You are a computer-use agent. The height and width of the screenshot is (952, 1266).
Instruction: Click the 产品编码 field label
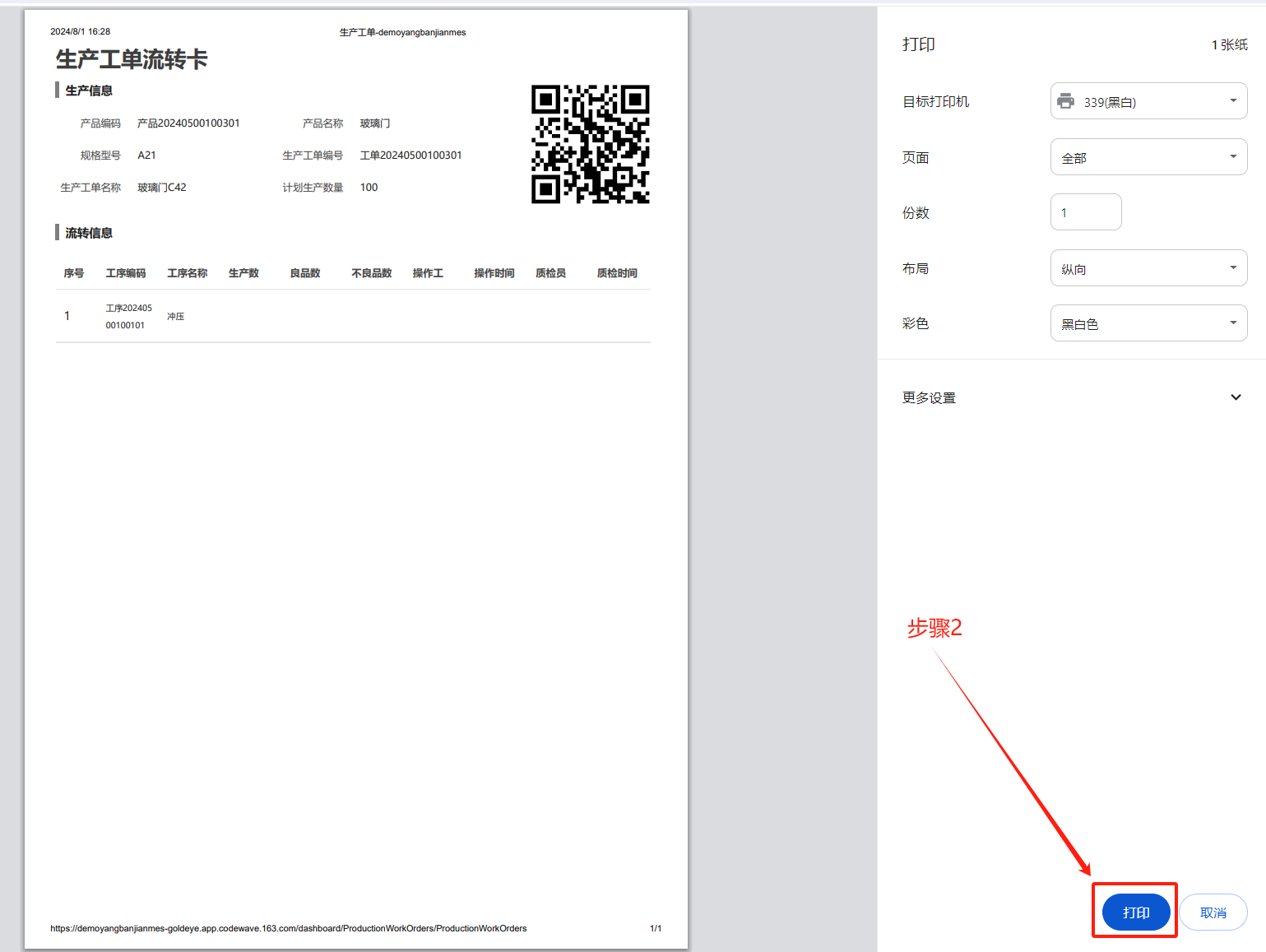click(x=100, y=123)
